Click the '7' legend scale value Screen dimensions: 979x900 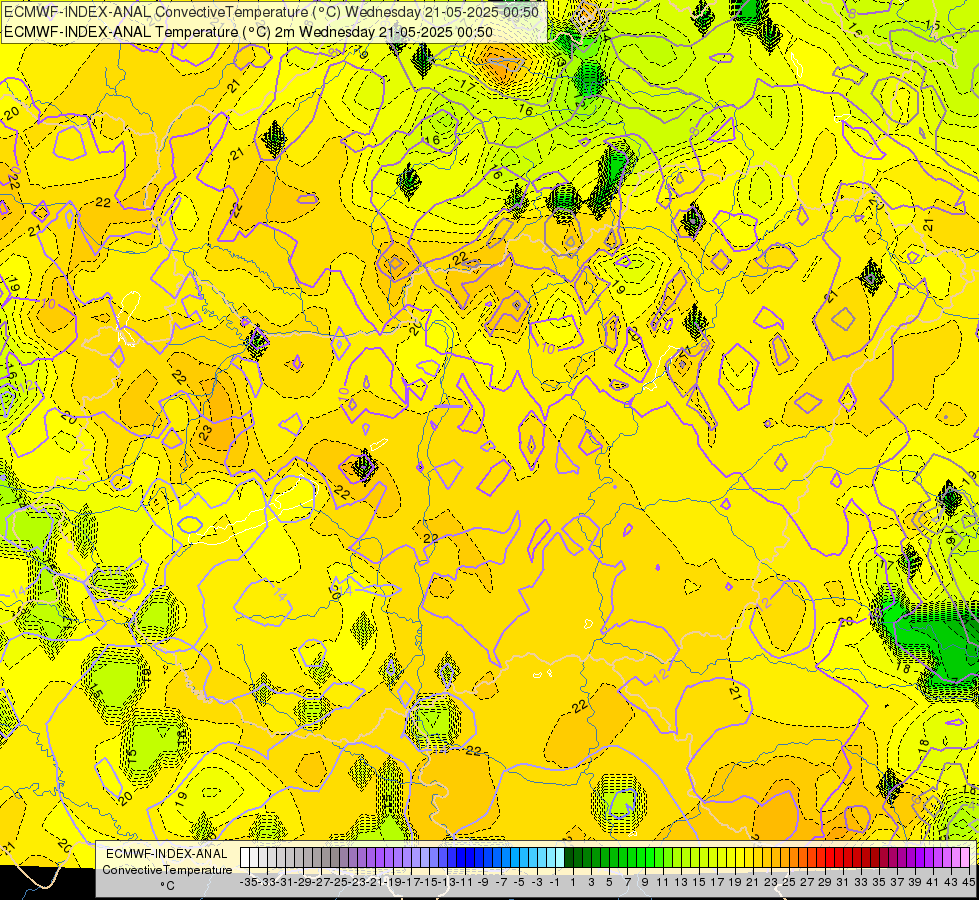coord(627,883)
